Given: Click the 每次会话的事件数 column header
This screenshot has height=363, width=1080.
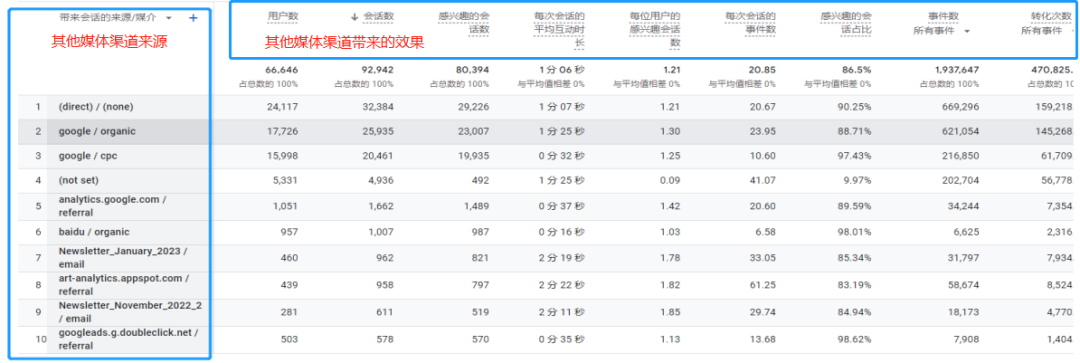Looking at the screenshot, I should 751,23.
